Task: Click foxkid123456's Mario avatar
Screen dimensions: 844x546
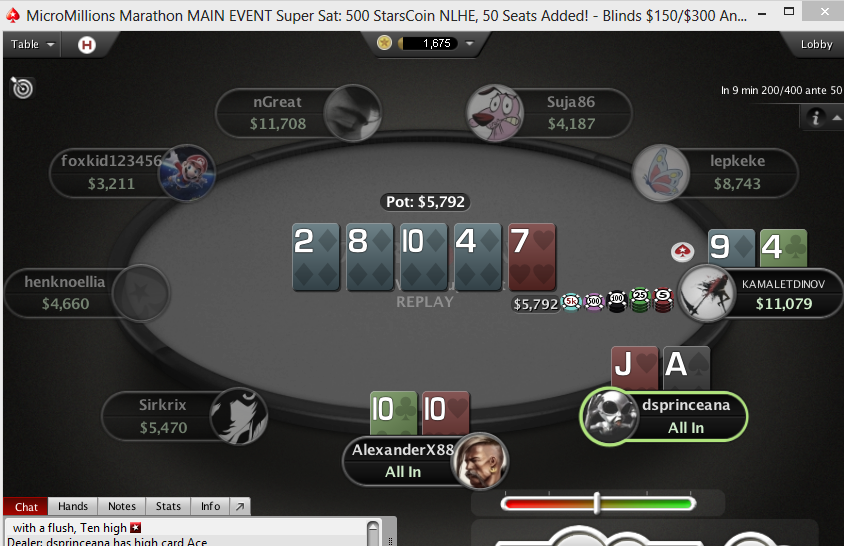Action: (187, 172)
